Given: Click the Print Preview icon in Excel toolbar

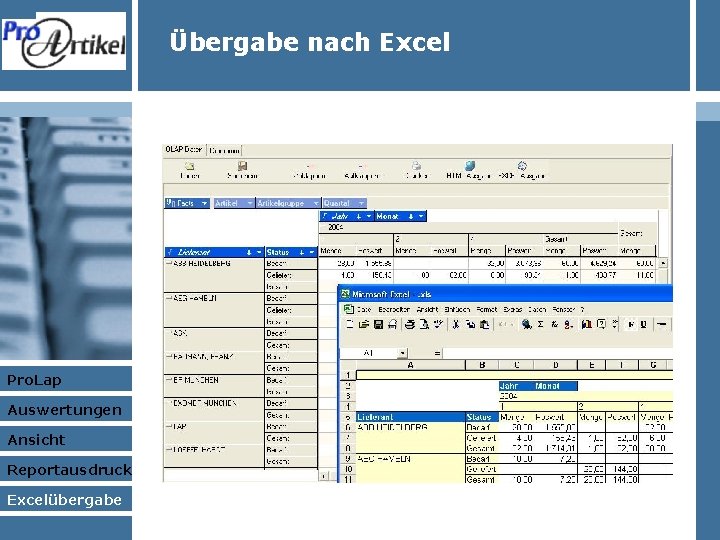Looking at the screenshot, I should click(x=424, y=325).
